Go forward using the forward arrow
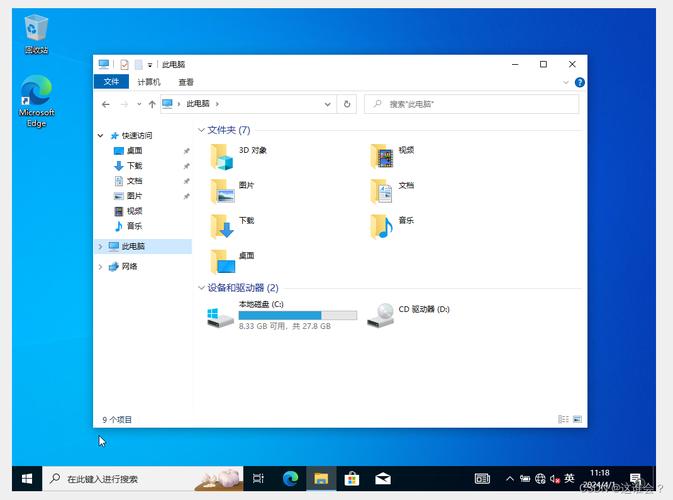Viewport: 673px width, 500px height. click(x=124, y=104)
